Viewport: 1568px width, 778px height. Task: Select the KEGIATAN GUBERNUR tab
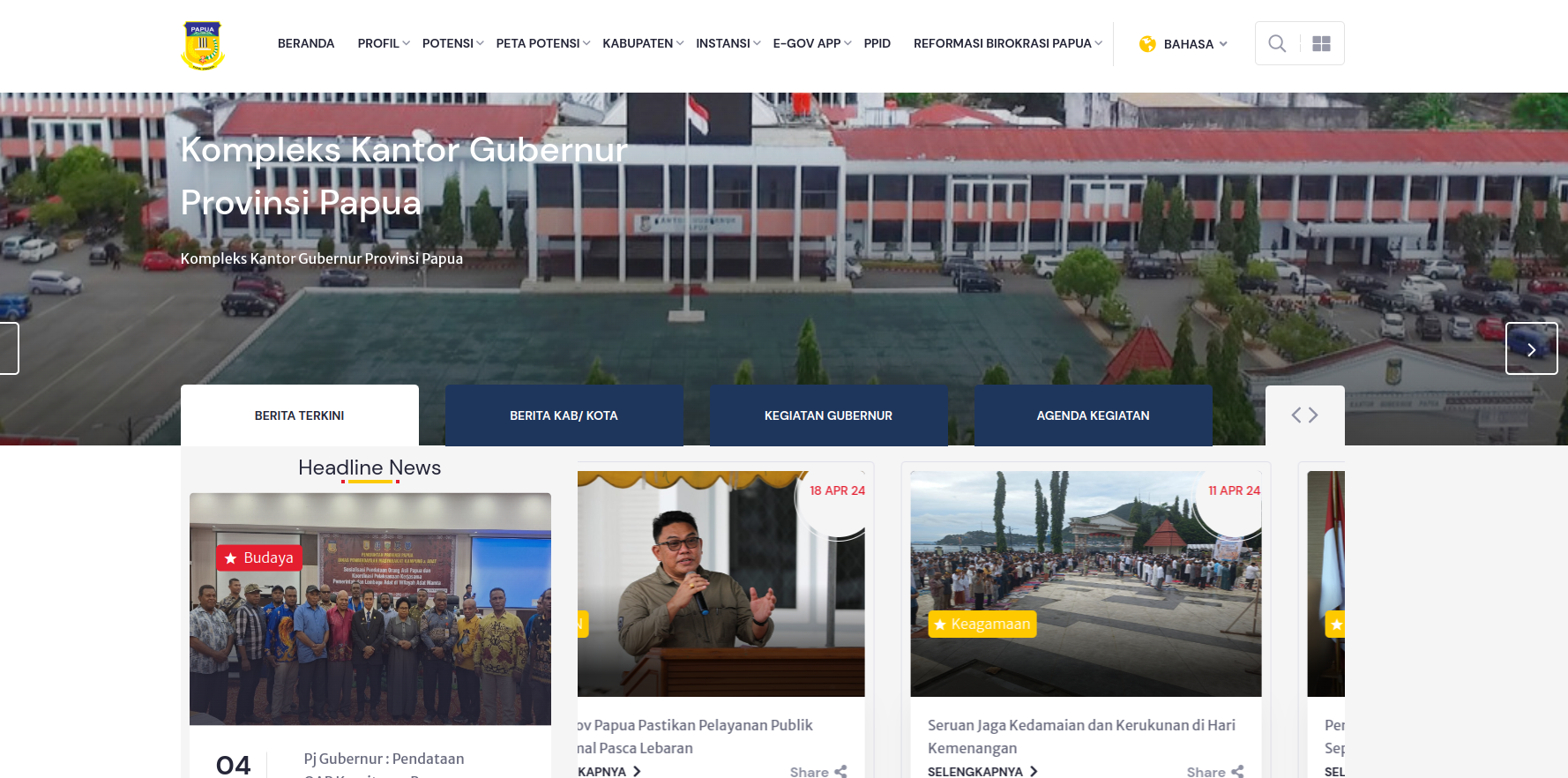(x=829, y=415)
